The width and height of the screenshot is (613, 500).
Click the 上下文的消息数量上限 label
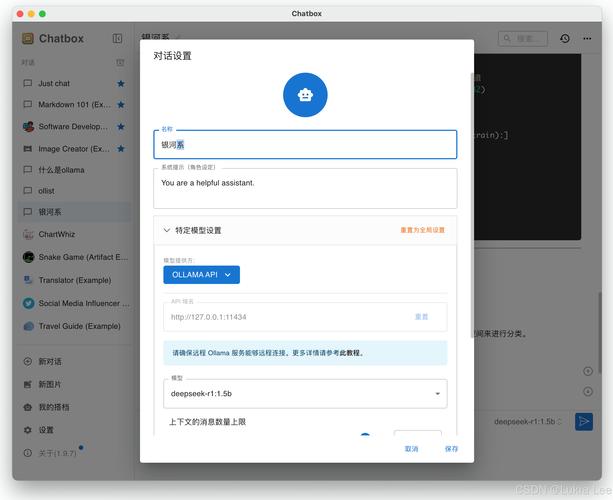[x=208, y=422]
